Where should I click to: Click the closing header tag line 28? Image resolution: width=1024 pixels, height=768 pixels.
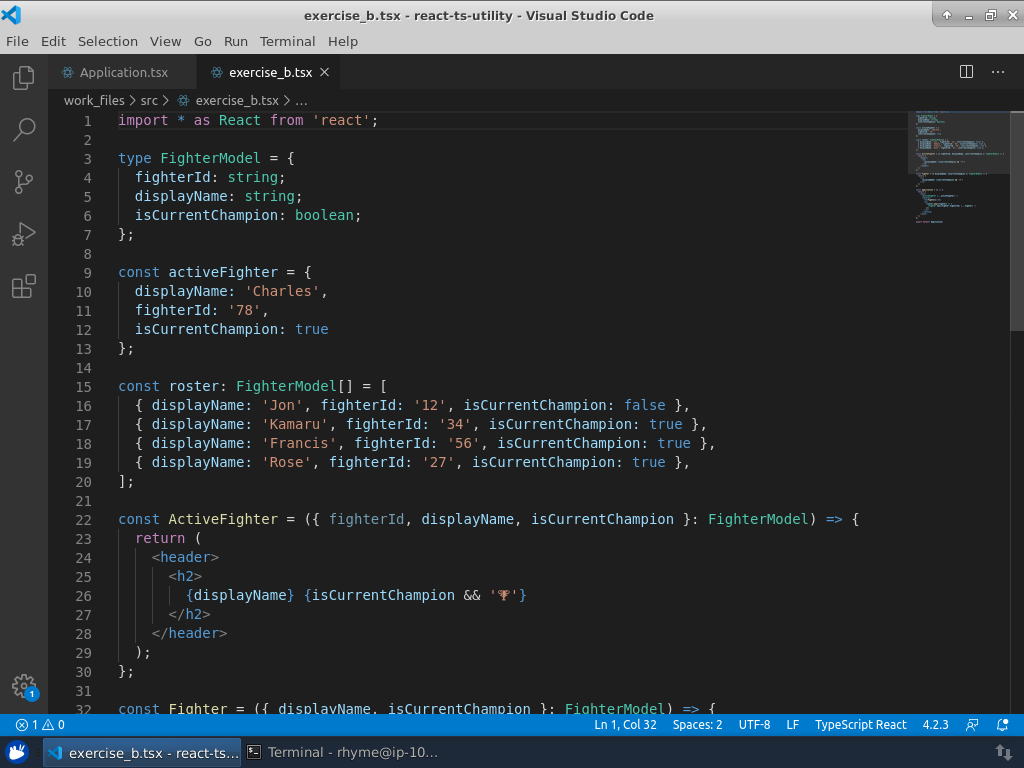coord(189,633)
